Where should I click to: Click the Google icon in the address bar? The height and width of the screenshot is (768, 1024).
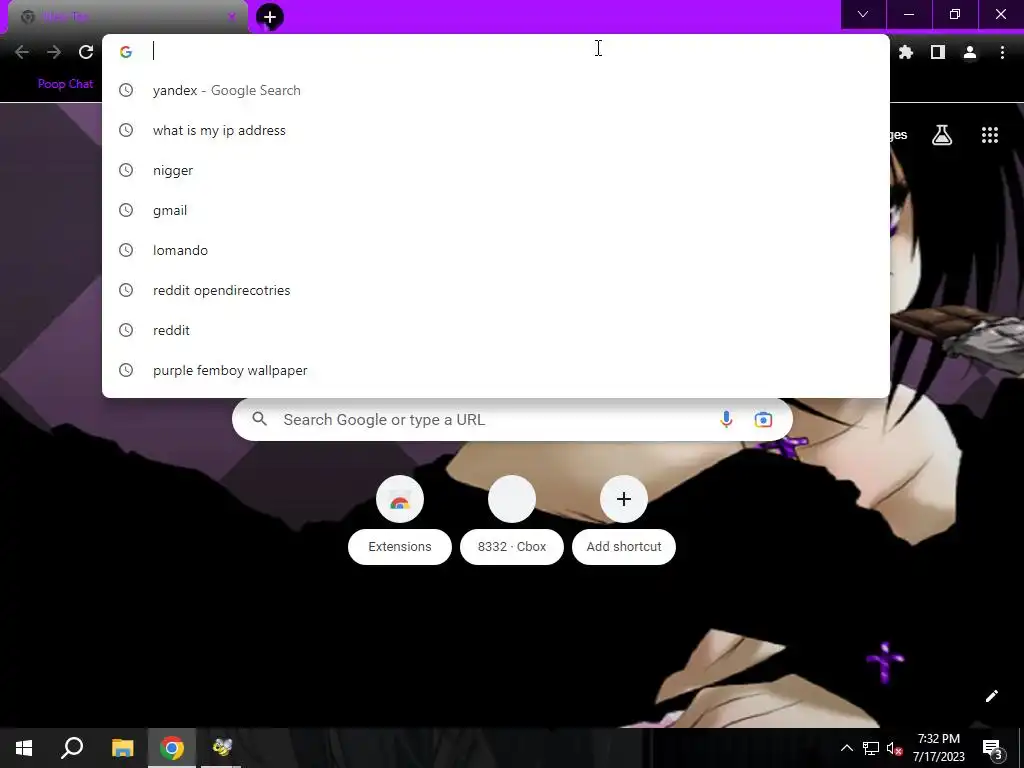(x=126, y=52)
